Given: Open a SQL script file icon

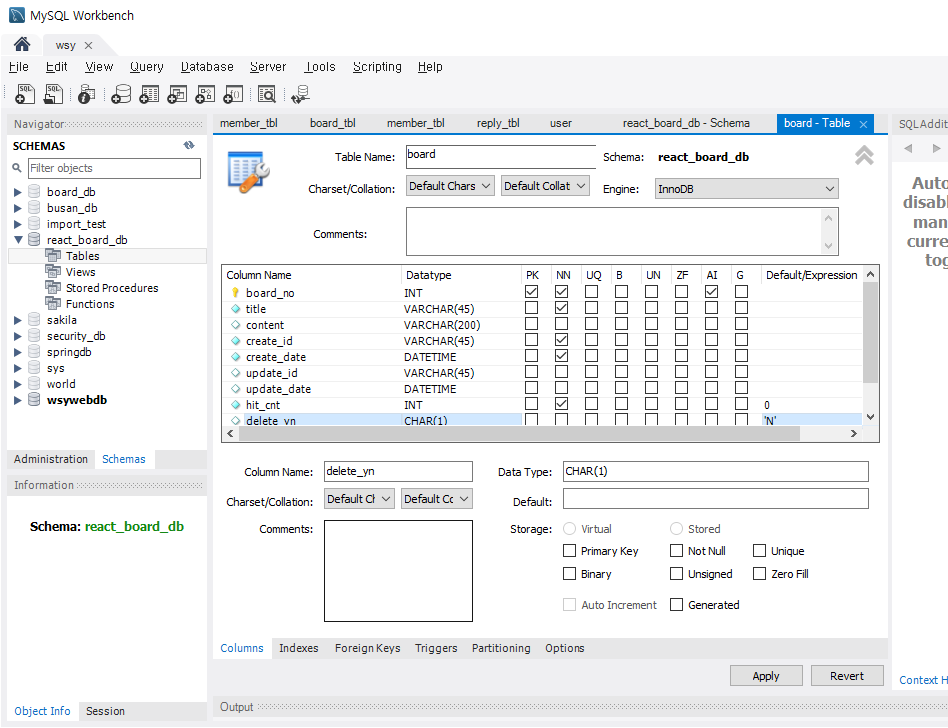Looking at the screenshot, I should coord(53,94).
